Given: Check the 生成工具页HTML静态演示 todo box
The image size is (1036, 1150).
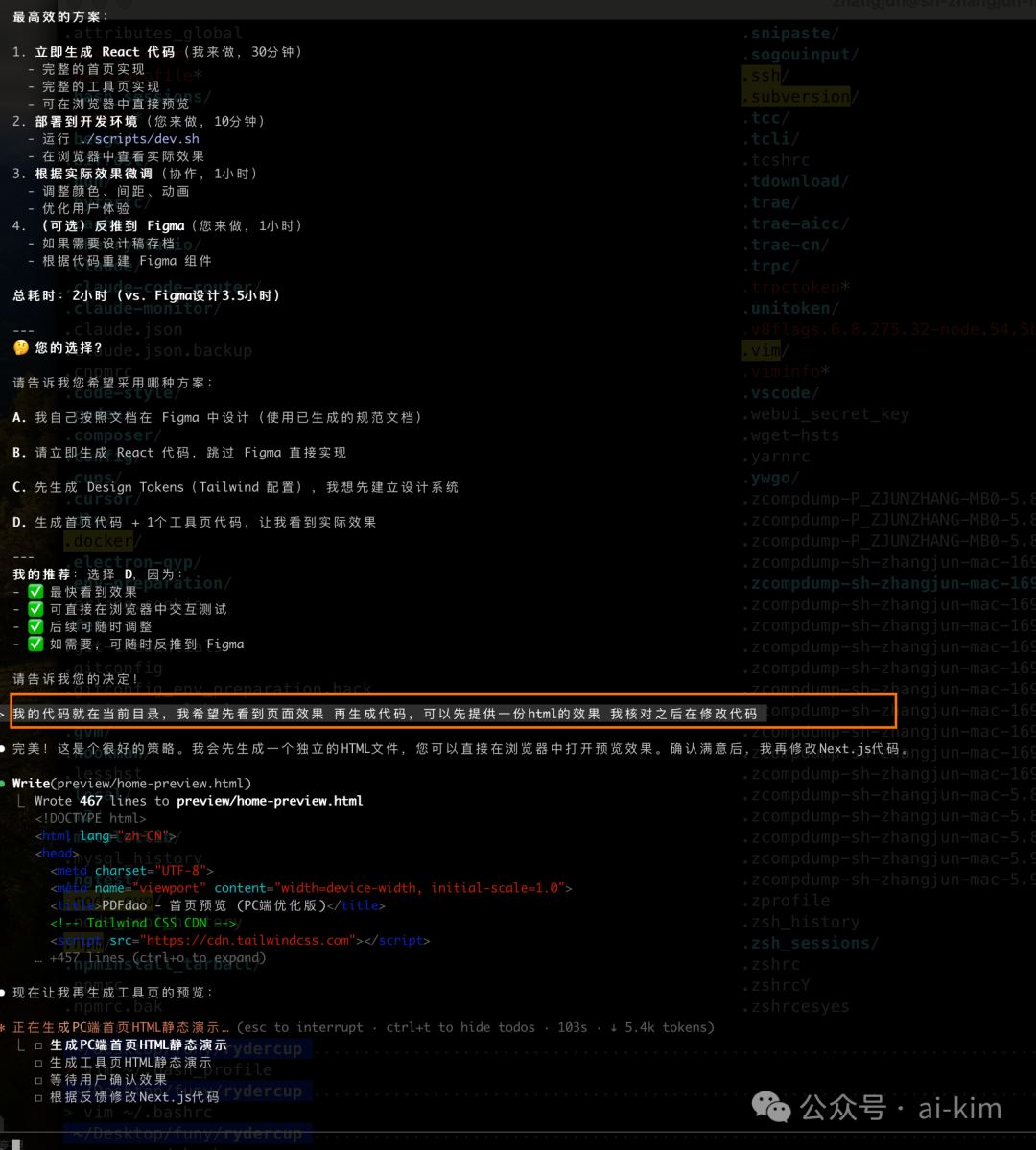Looking at the screenshot, I should click(x=38, y=1063).
